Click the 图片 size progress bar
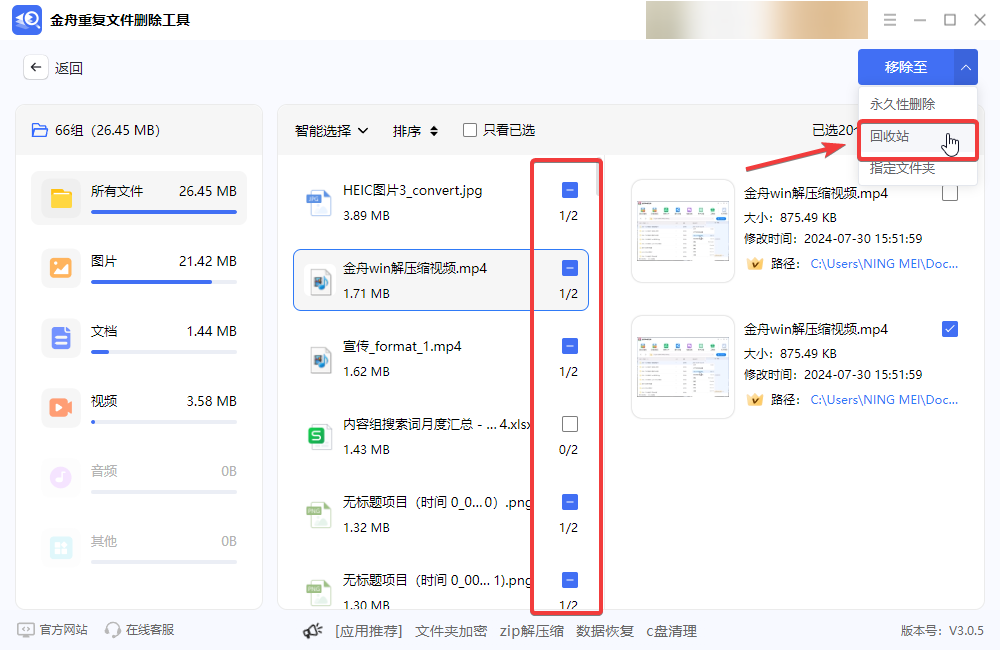 (164, 281)
